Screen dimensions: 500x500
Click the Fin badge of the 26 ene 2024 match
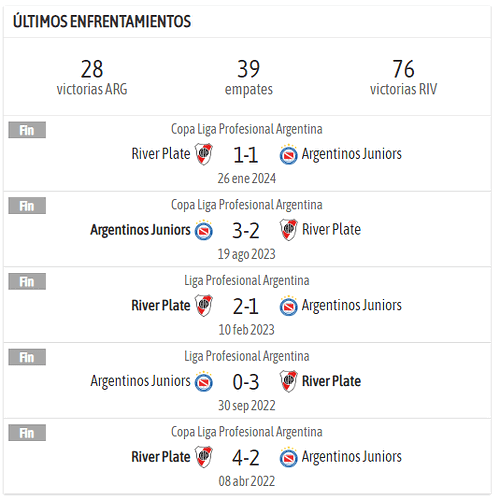pyautogui.click(x=27, y=130)
